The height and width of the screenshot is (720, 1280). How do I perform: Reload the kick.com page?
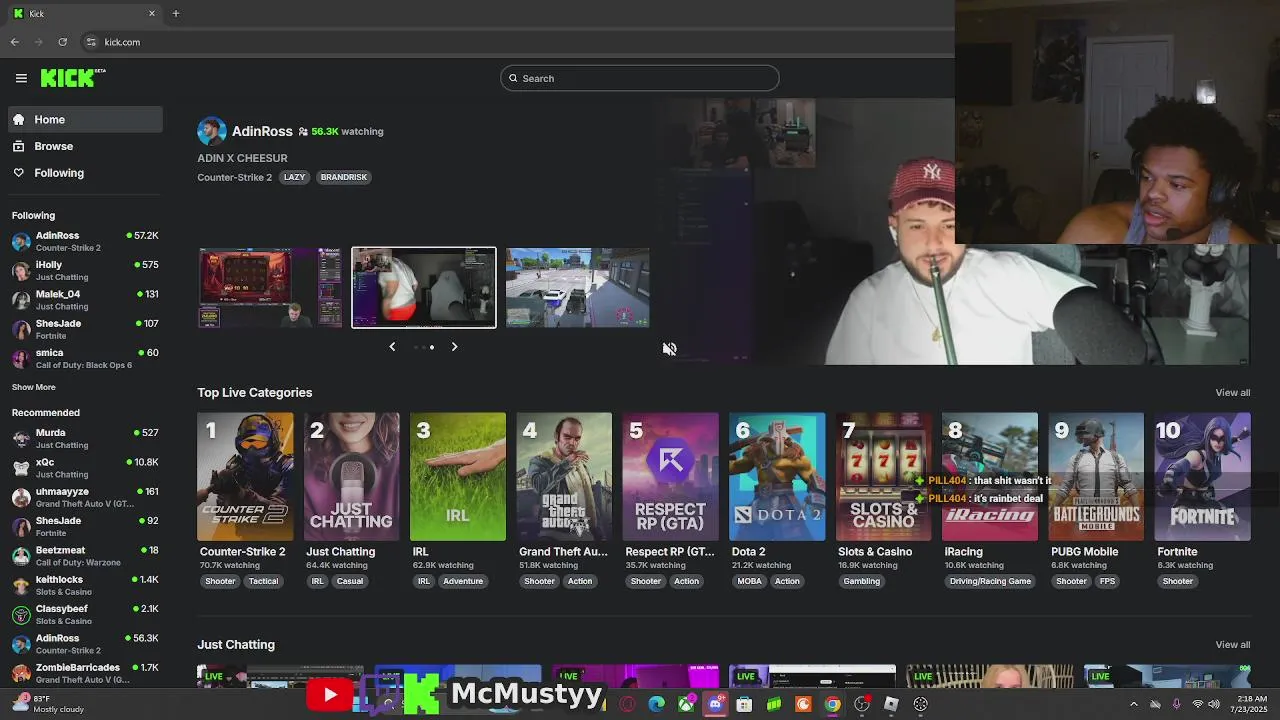(x=63, y=42)
